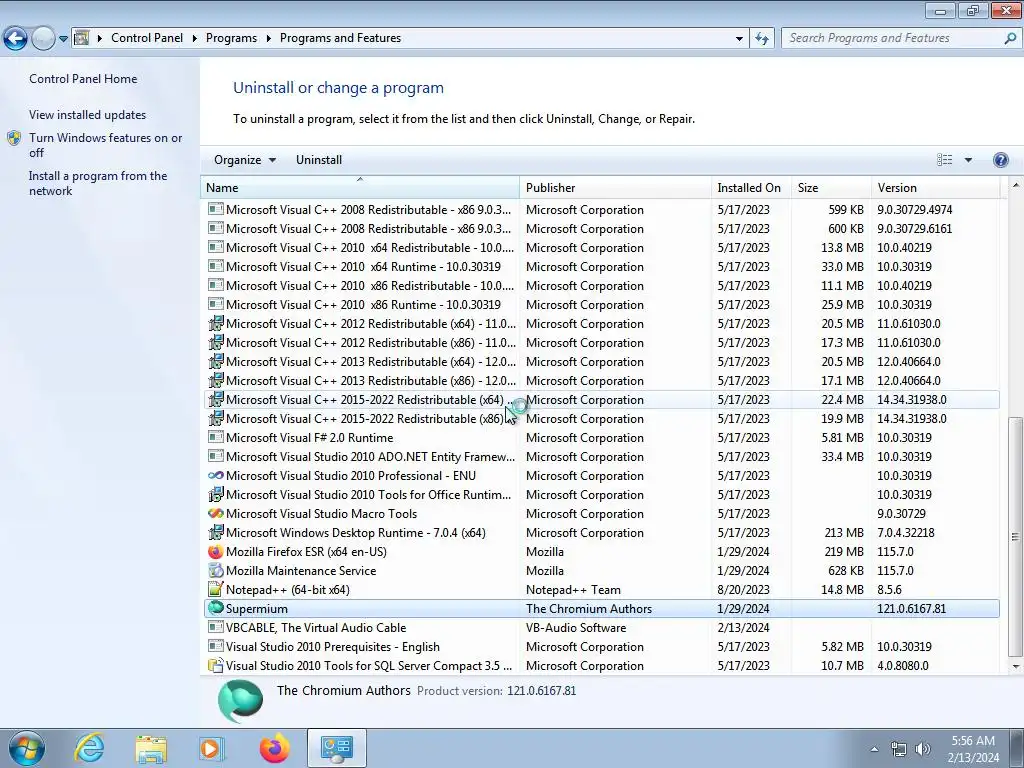
Task: Click the Programs and Features breadcrumb
Action: pyautogui.click(x=340, y=38)
